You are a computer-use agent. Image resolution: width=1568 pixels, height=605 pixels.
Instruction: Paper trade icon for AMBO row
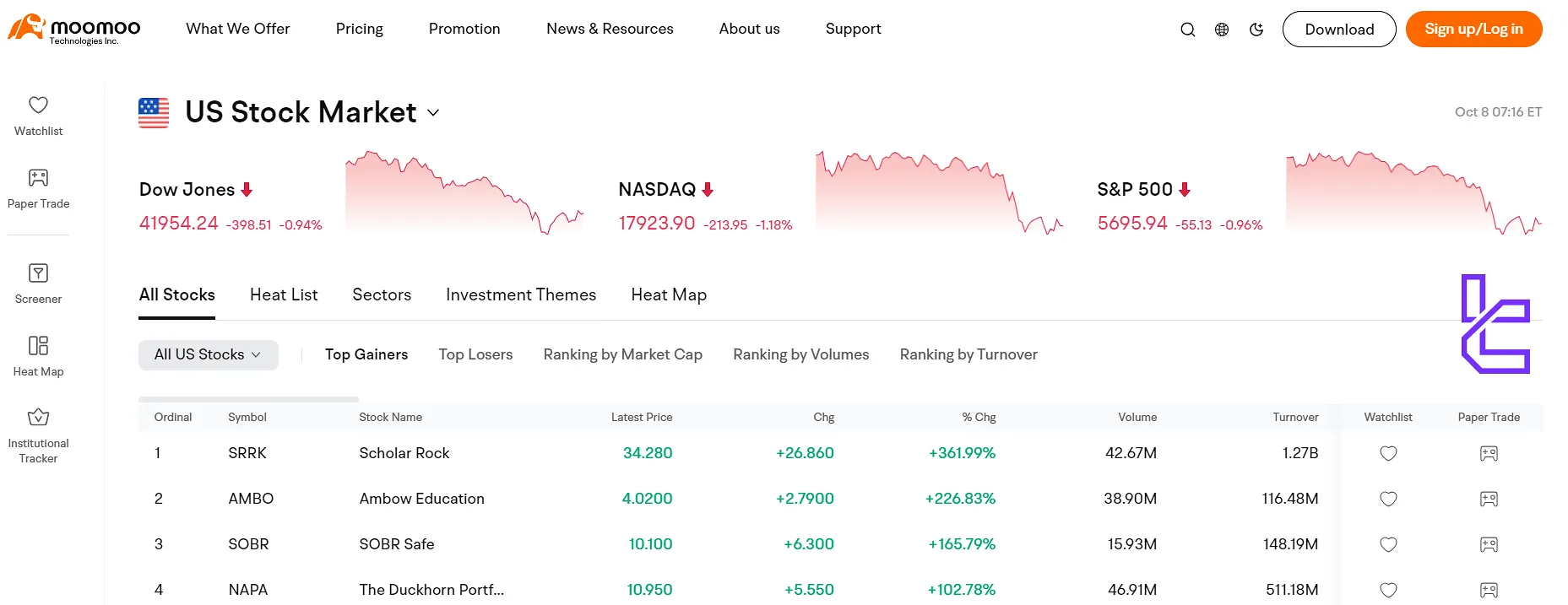tap(1489, 499)
